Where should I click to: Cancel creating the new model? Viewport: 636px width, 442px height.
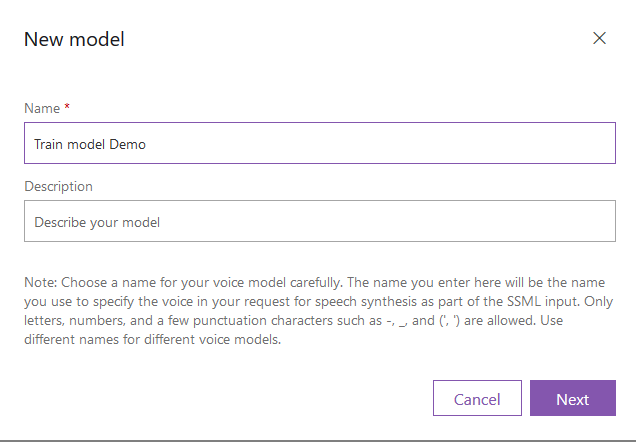(x=477, y=398)
